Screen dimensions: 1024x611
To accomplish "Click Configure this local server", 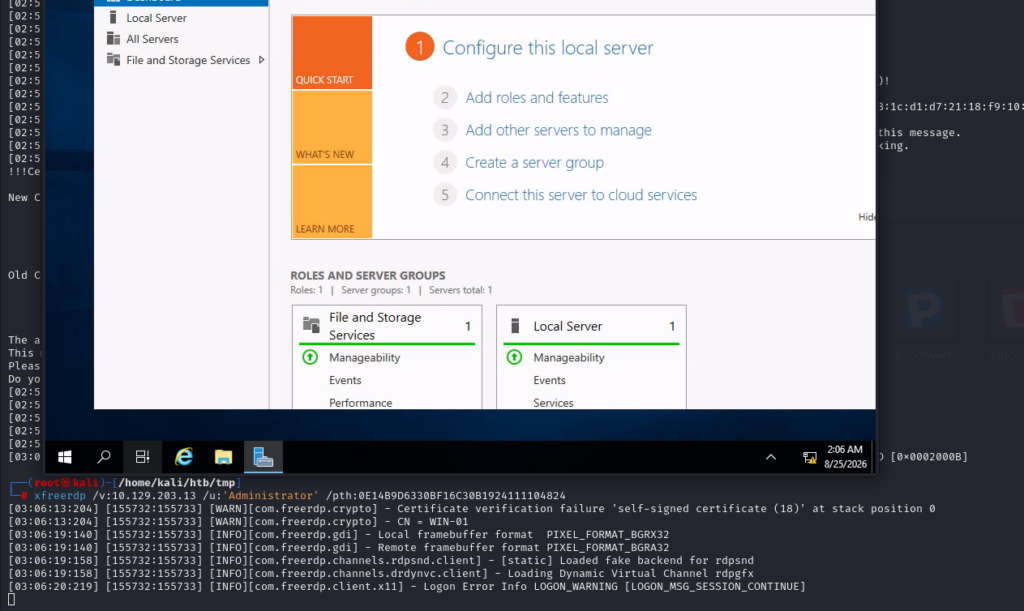I will point(548,48).
